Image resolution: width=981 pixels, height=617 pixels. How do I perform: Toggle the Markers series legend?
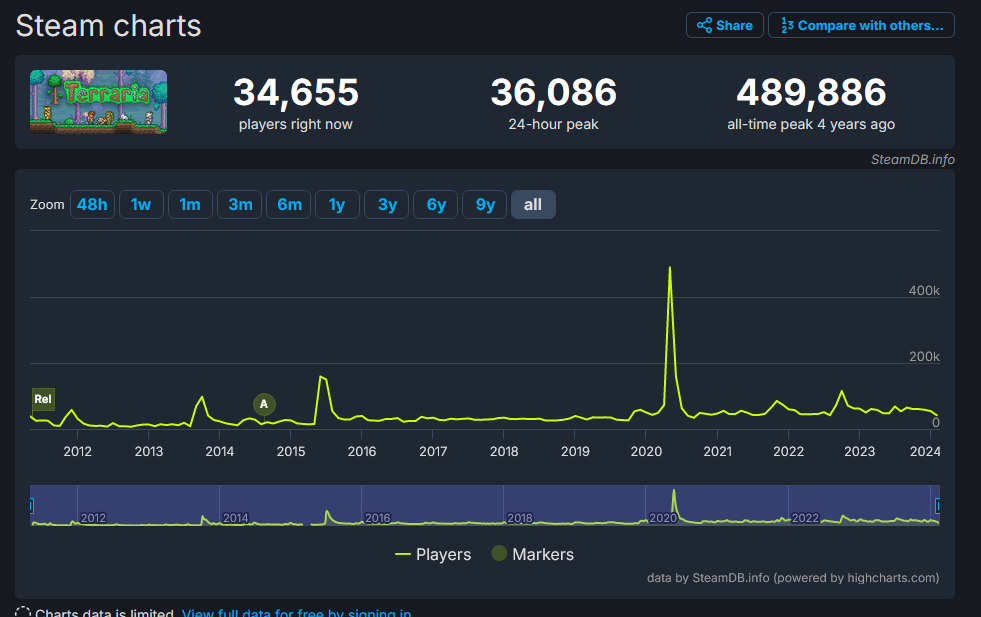tap(533, 554)
